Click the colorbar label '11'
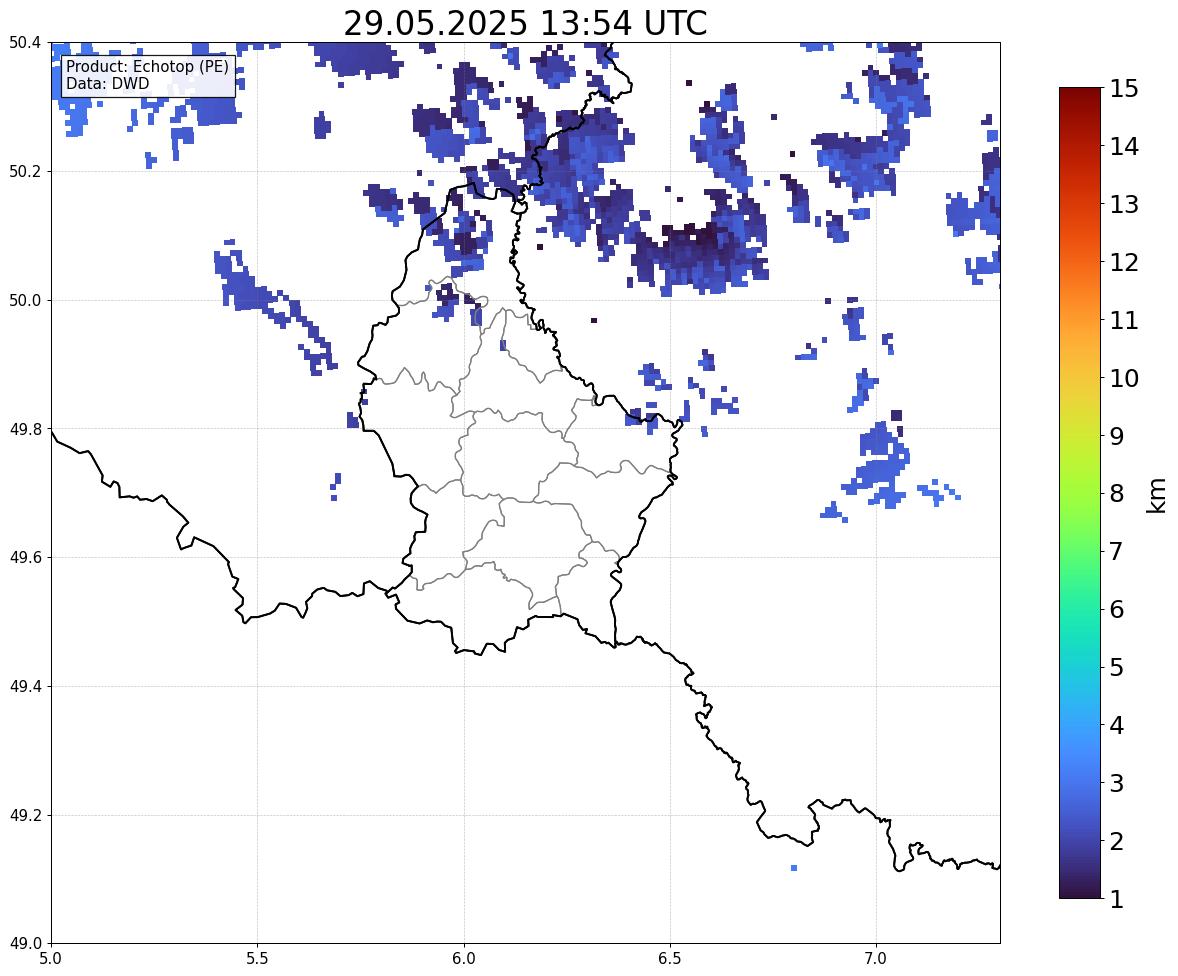The height and width of the screenshot is (976, 1178). click(x=1124, y=320)
